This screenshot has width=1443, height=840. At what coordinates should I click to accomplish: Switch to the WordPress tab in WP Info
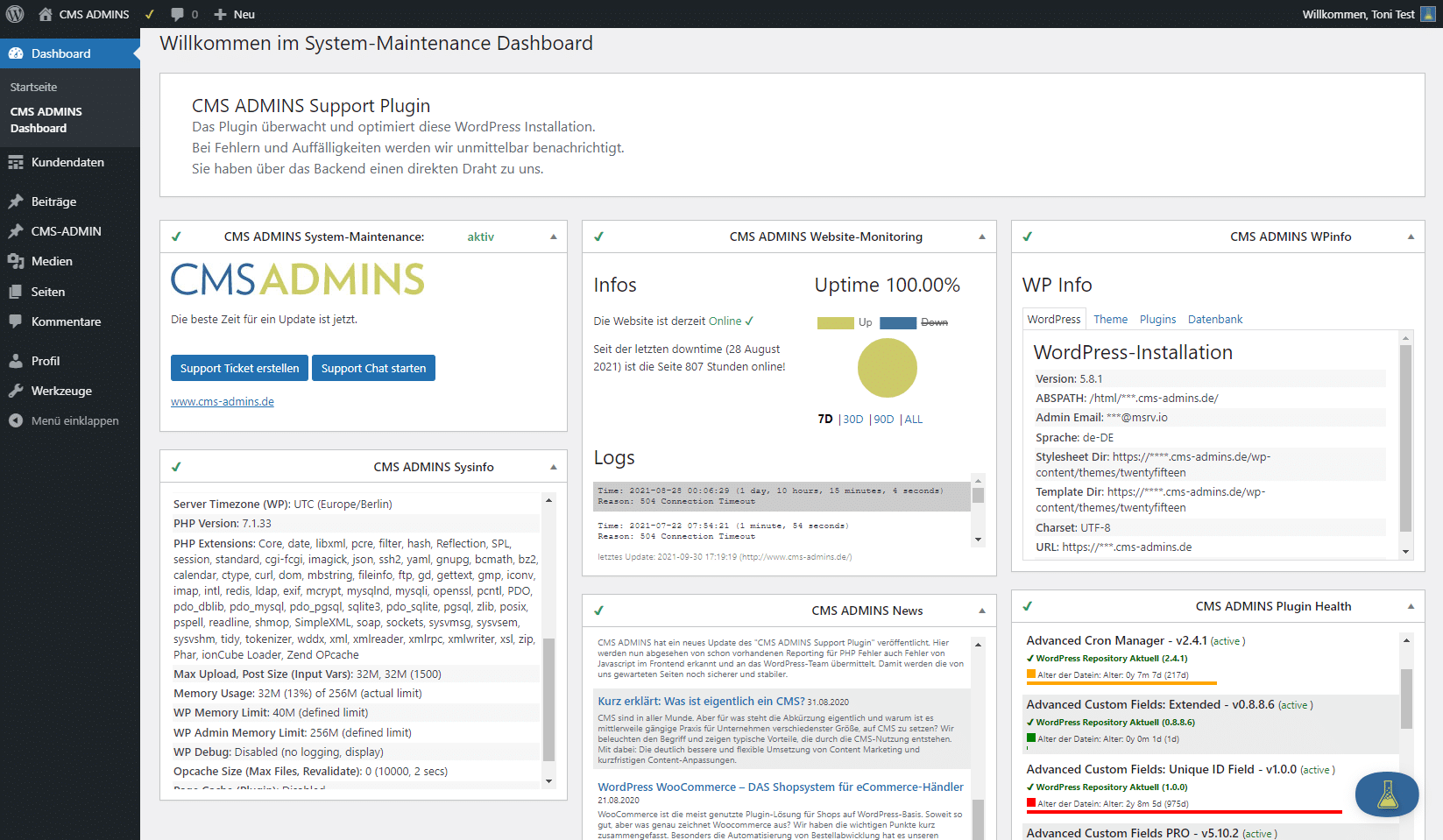click(x=1054, y=319)
